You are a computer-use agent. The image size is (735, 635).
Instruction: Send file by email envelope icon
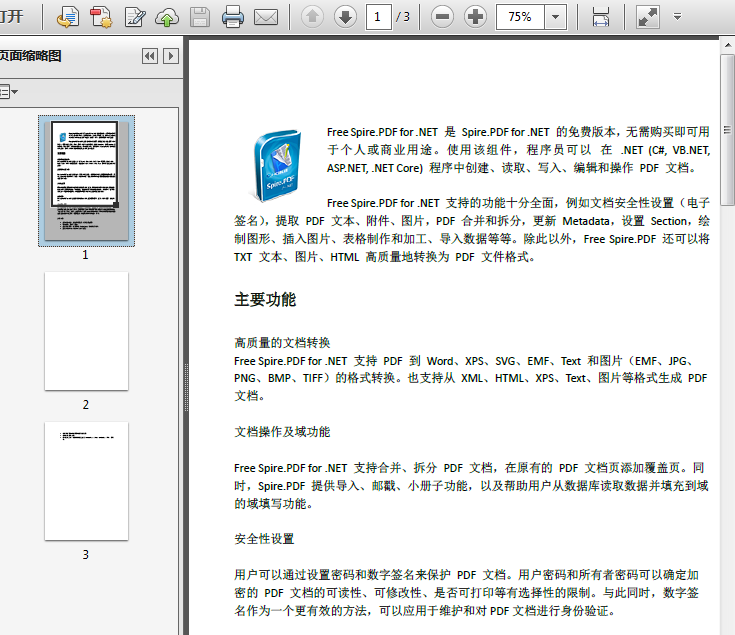tap(266, 17)
